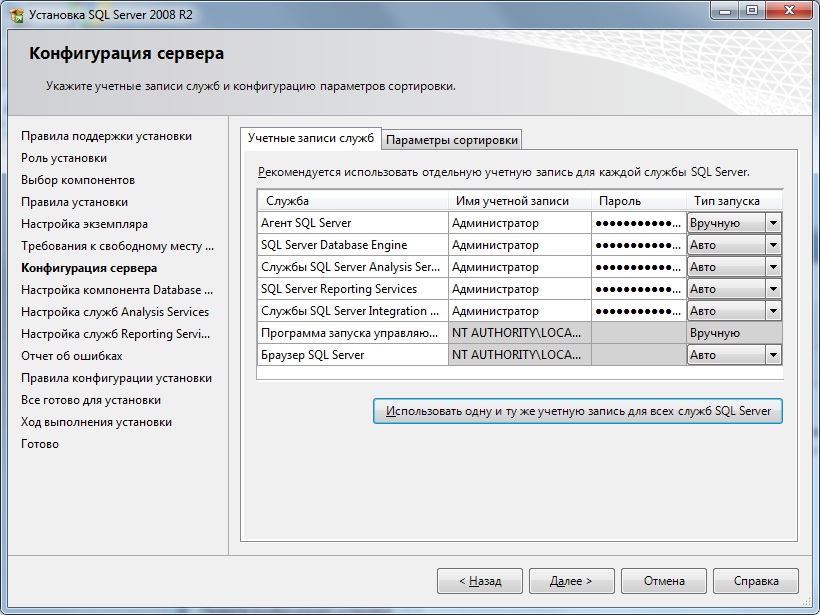Click the SQL Server setup title bar icon
The image size is (820, 615).
(x=17, y=15)
